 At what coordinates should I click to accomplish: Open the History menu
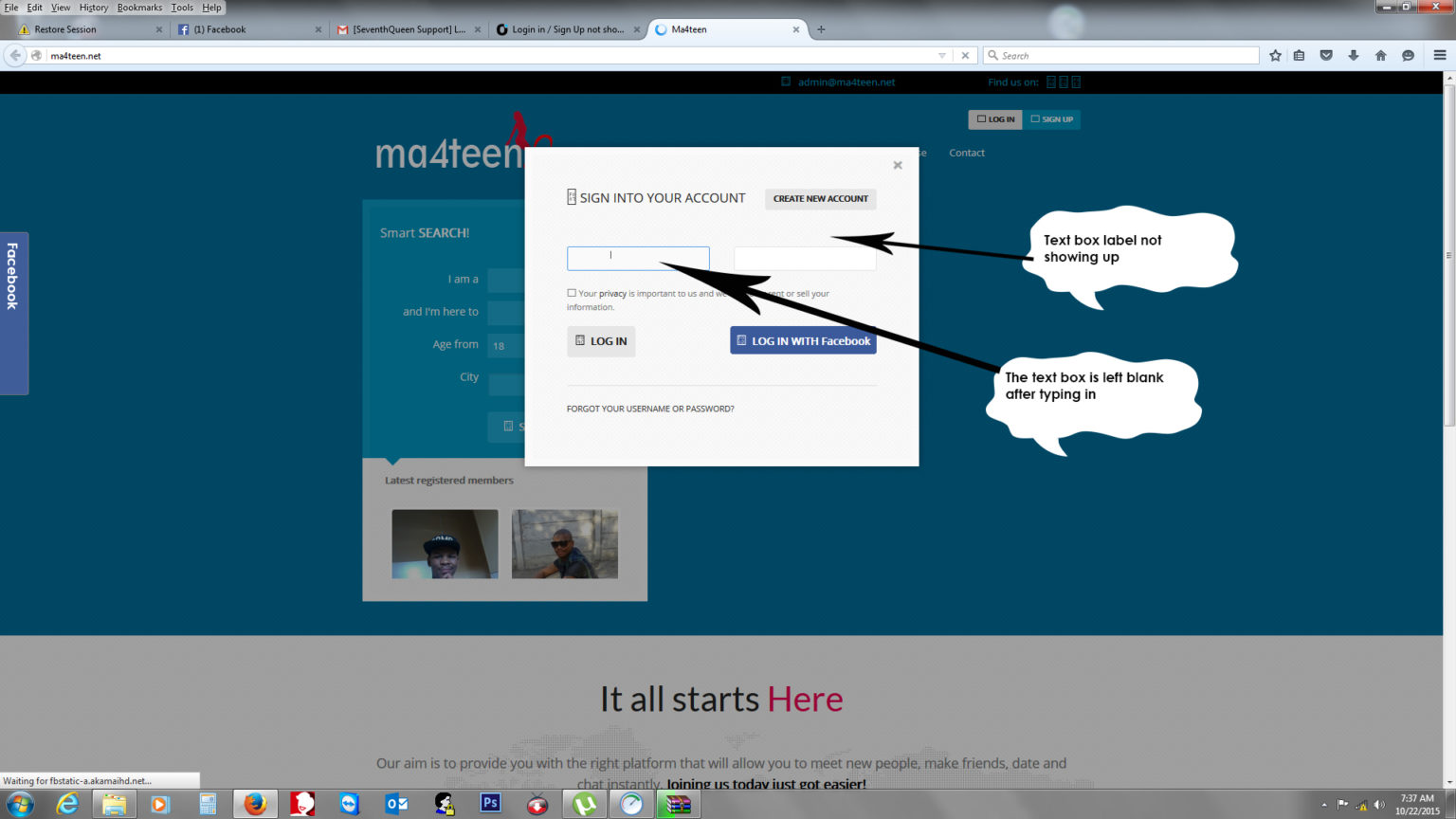(93, 7)
